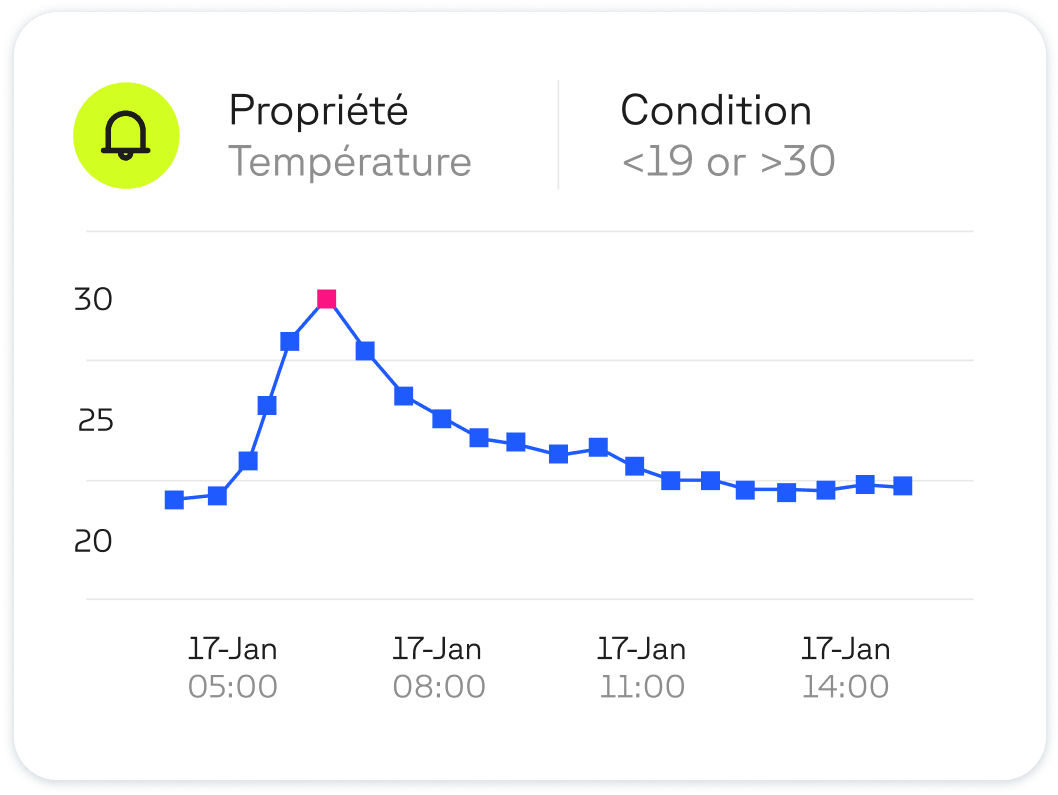The height and width of the screenshot is (795, 1058).
Task: Select the pink peak data point
Action: [326, 299]
